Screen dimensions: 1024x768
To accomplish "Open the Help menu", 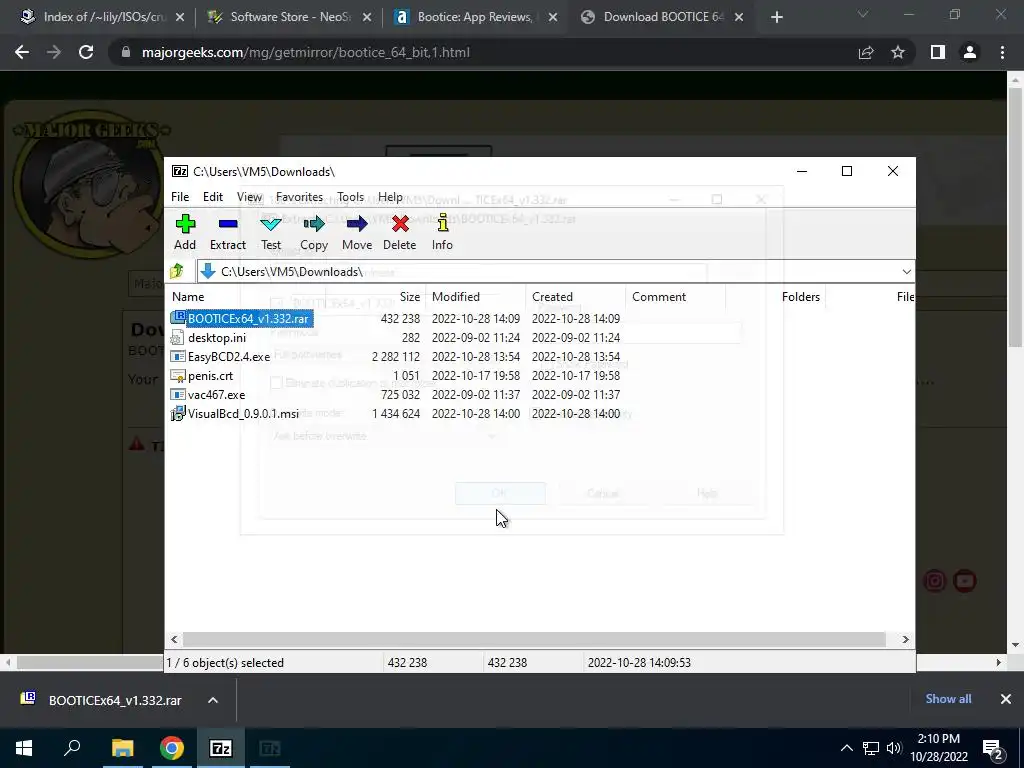I will (x=390, y=197).
